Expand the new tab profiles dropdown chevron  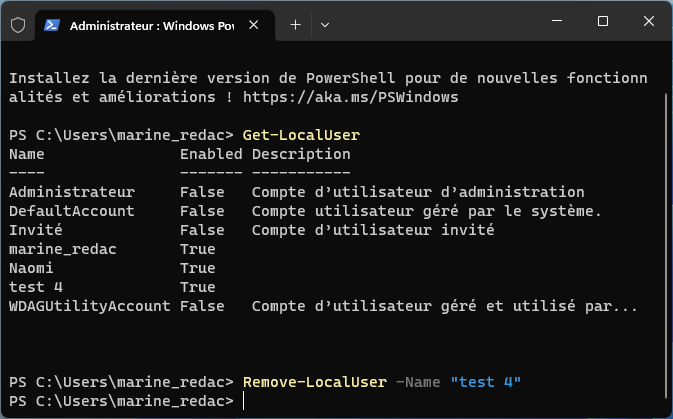click(325, 25)
